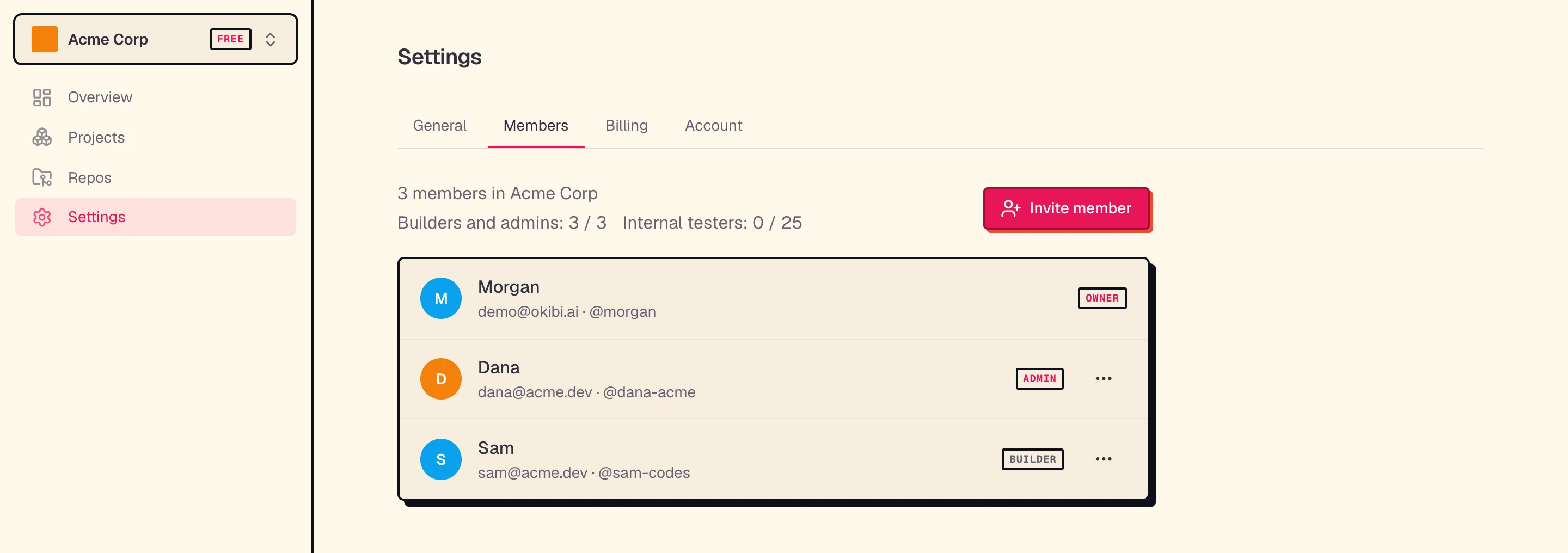Click the OWNER badge on Morgan

1102,298
